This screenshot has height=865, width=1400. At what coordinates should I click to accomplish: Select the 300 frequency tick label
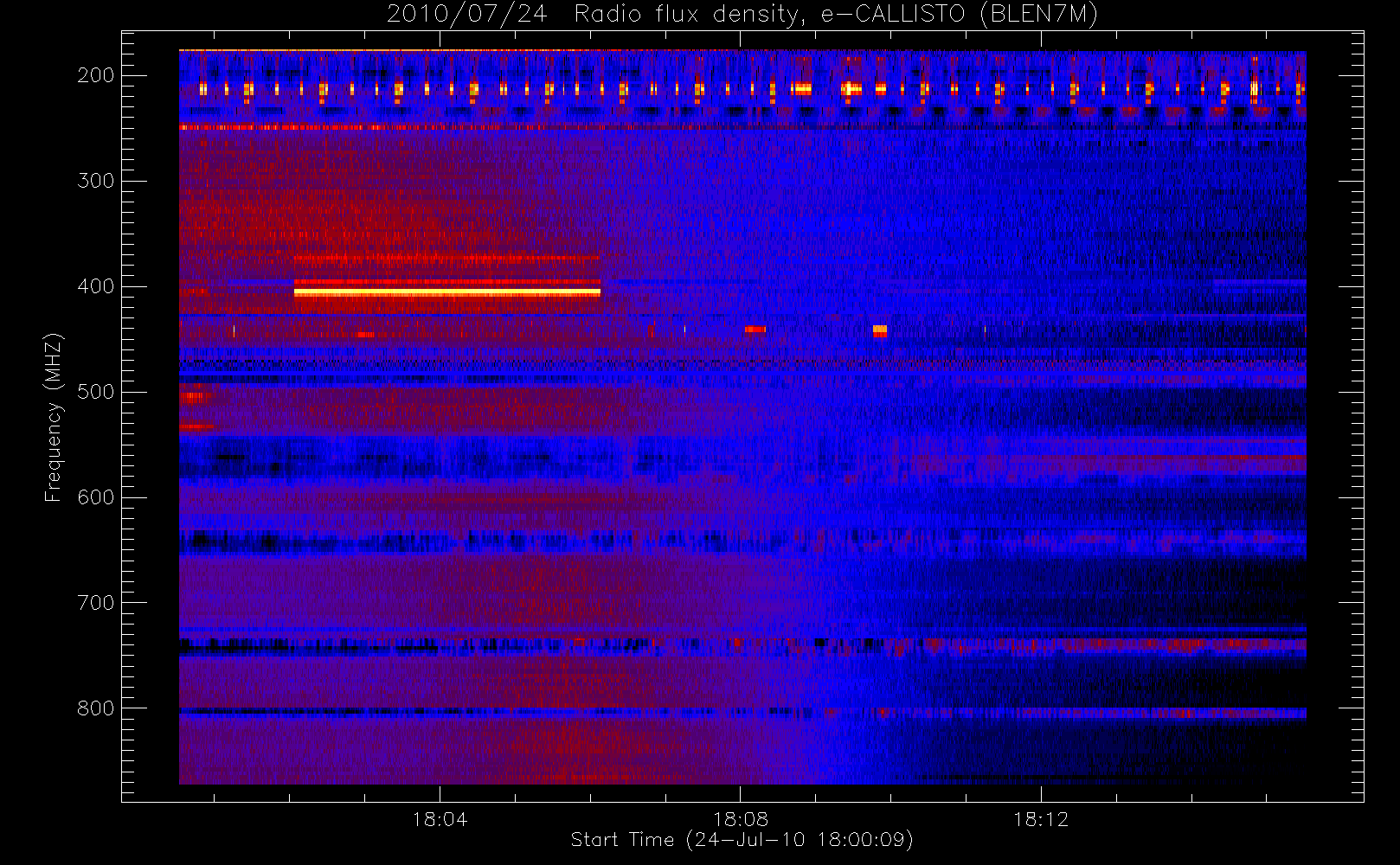(x=95, y=181)
